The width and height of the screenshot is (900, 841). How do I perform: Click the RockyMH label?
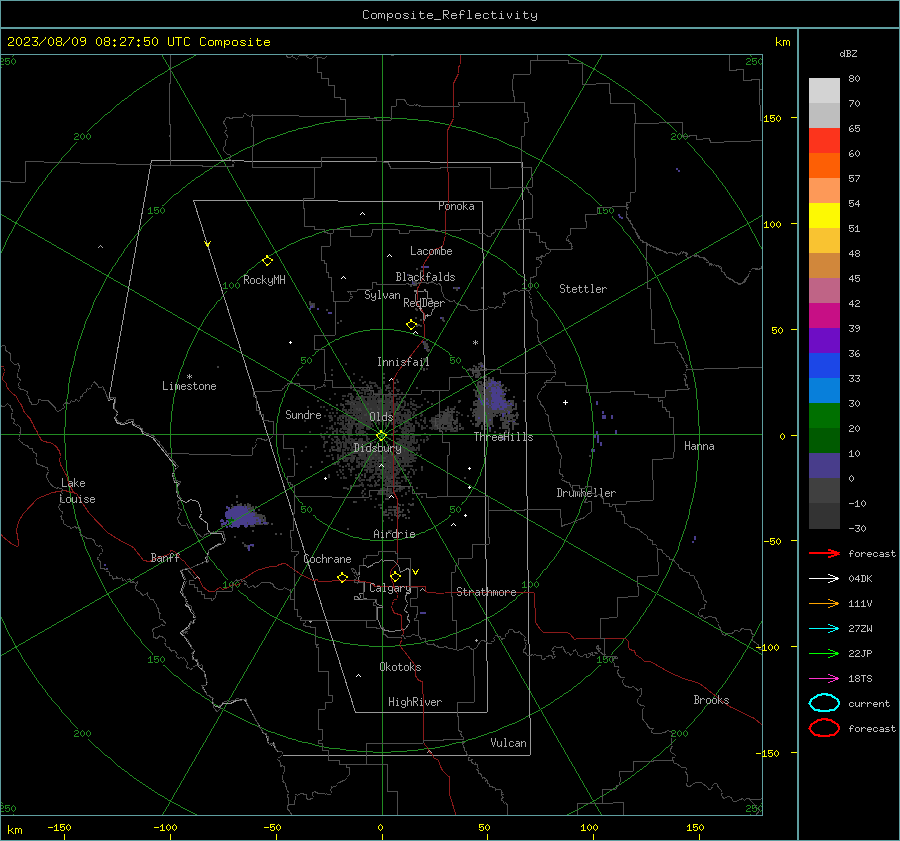pos(264,280)
